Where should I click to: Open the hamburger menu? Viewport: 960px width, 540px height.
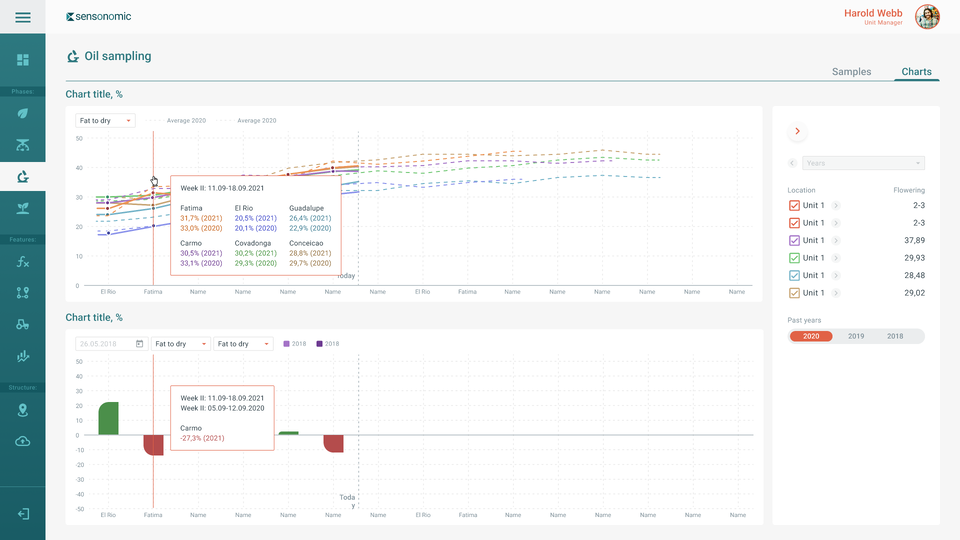pos(22,17)
